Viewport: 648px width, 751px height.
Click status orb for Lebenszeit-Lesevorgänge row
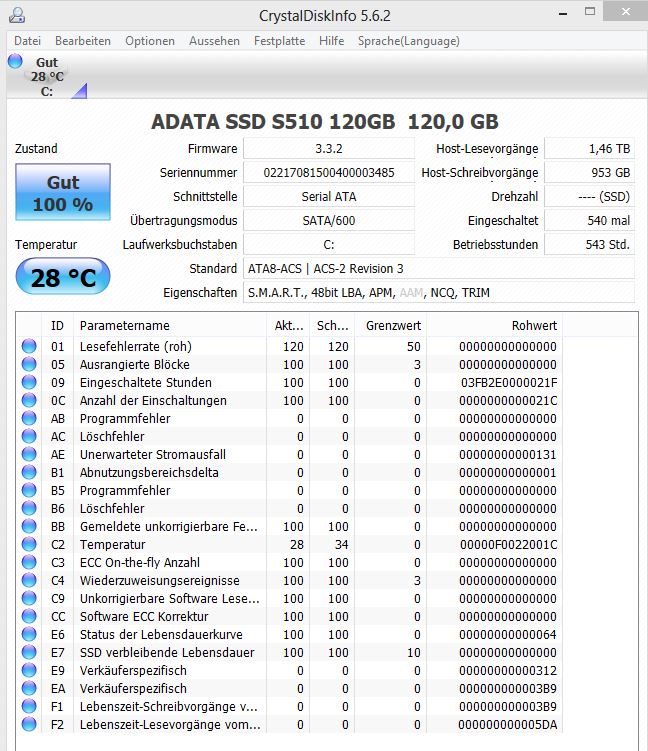pos(29,724)
